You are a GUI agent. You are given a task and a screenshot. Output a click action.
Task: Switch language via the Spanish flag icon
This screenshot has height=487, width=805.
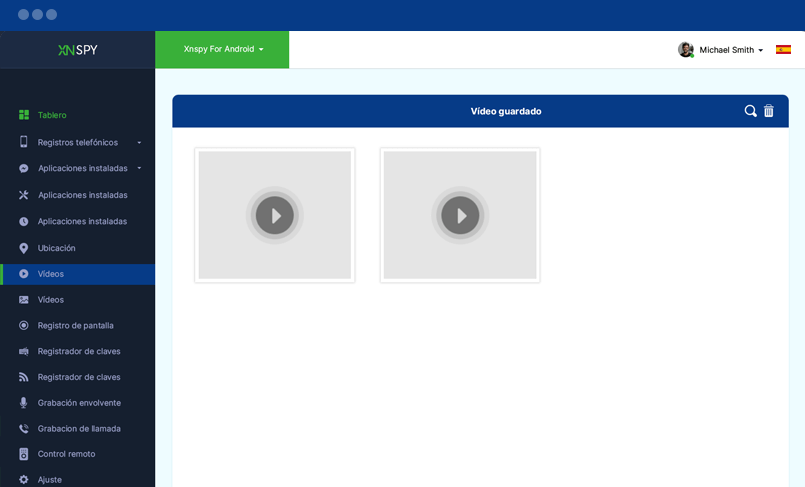coord(783,49)
